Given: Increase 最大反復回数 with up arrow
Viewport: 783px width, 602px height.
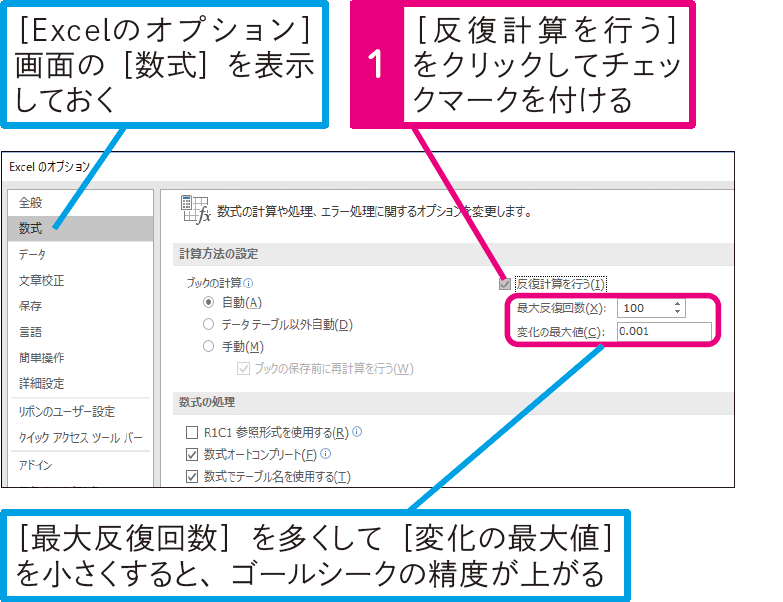Looking at the screenshot, I should coord(678,304).
